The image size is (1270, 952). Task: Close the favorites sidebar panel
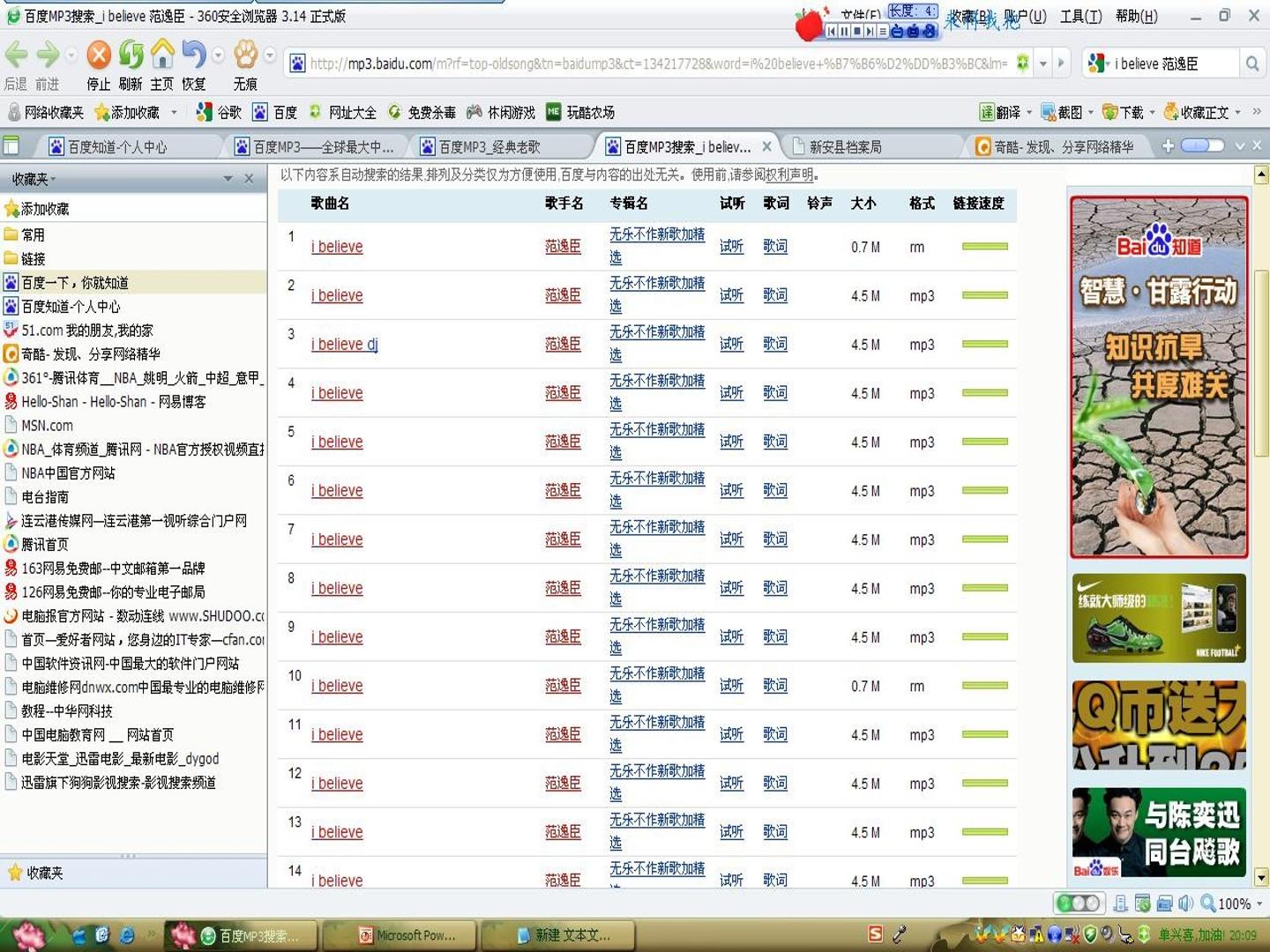click(x=249, y=178)
